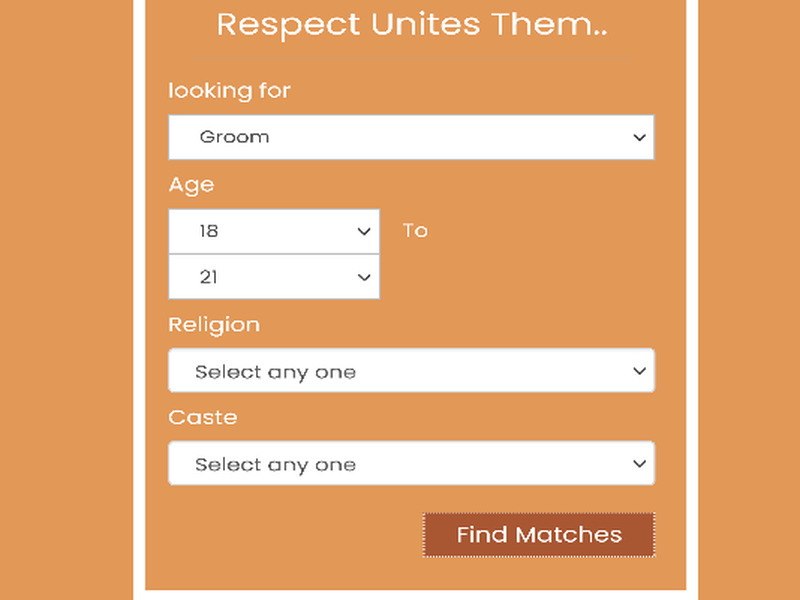Open the maximum age dropdown showing 21

275,277
